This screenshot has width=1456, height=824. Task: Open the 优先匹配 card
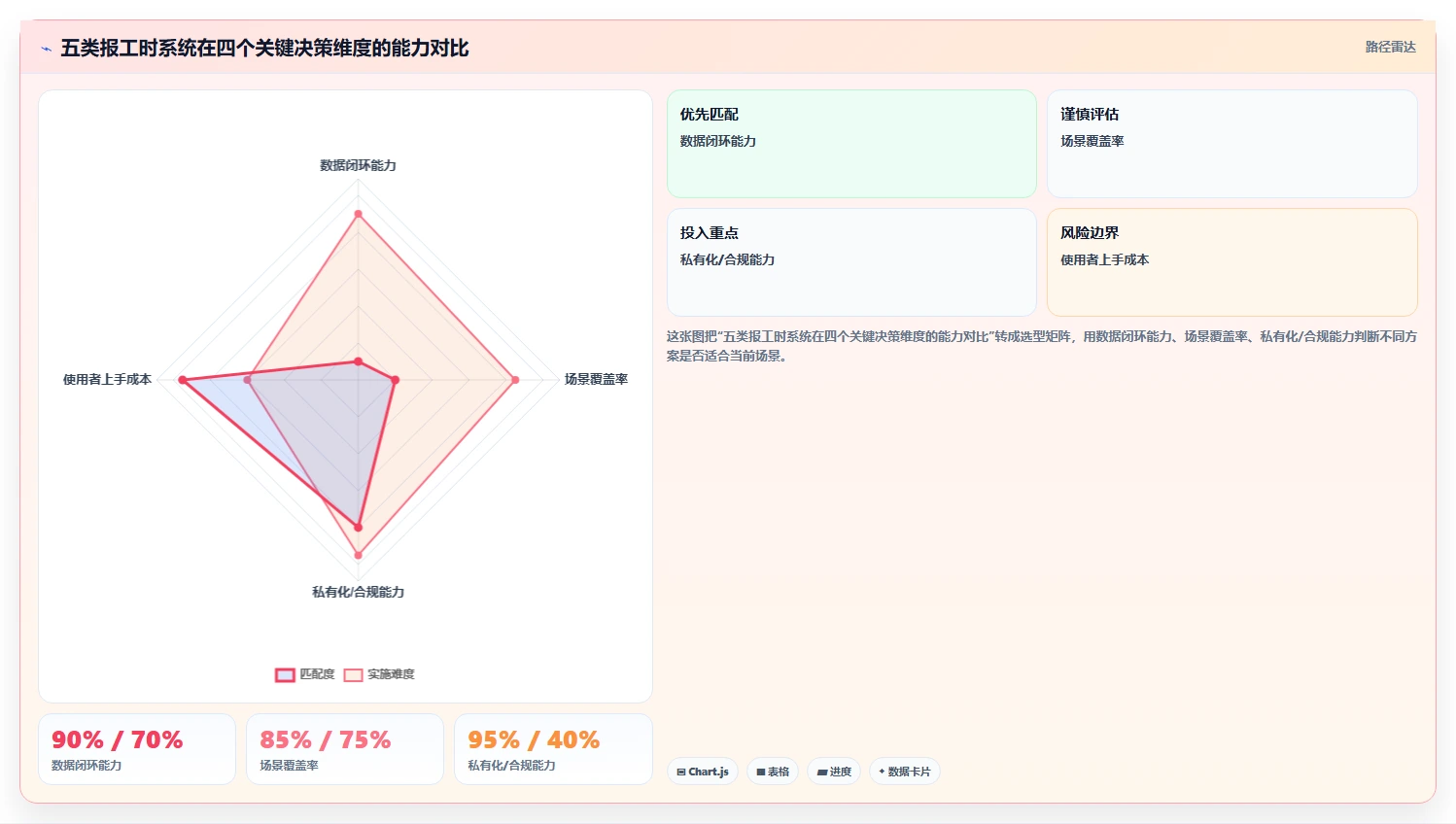click(851, 144)
